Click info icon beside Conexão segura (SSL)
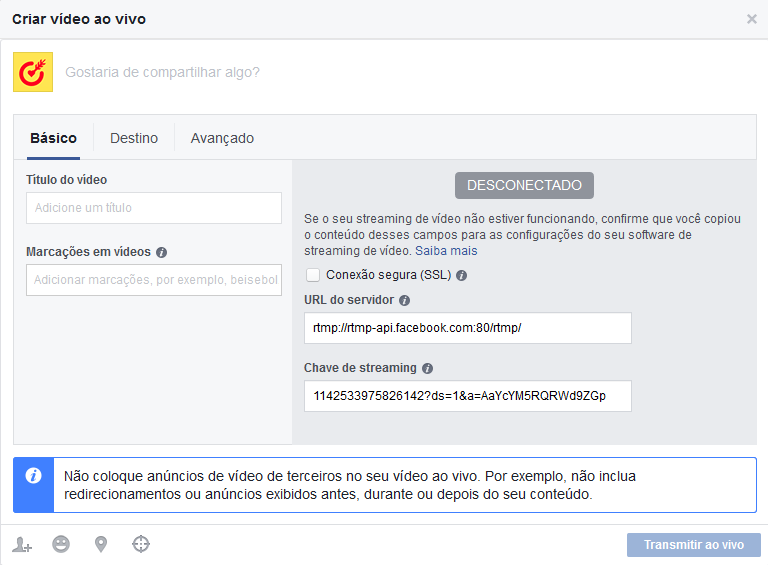This screenshot has height=565, width=768. click(x=462, y=275)
